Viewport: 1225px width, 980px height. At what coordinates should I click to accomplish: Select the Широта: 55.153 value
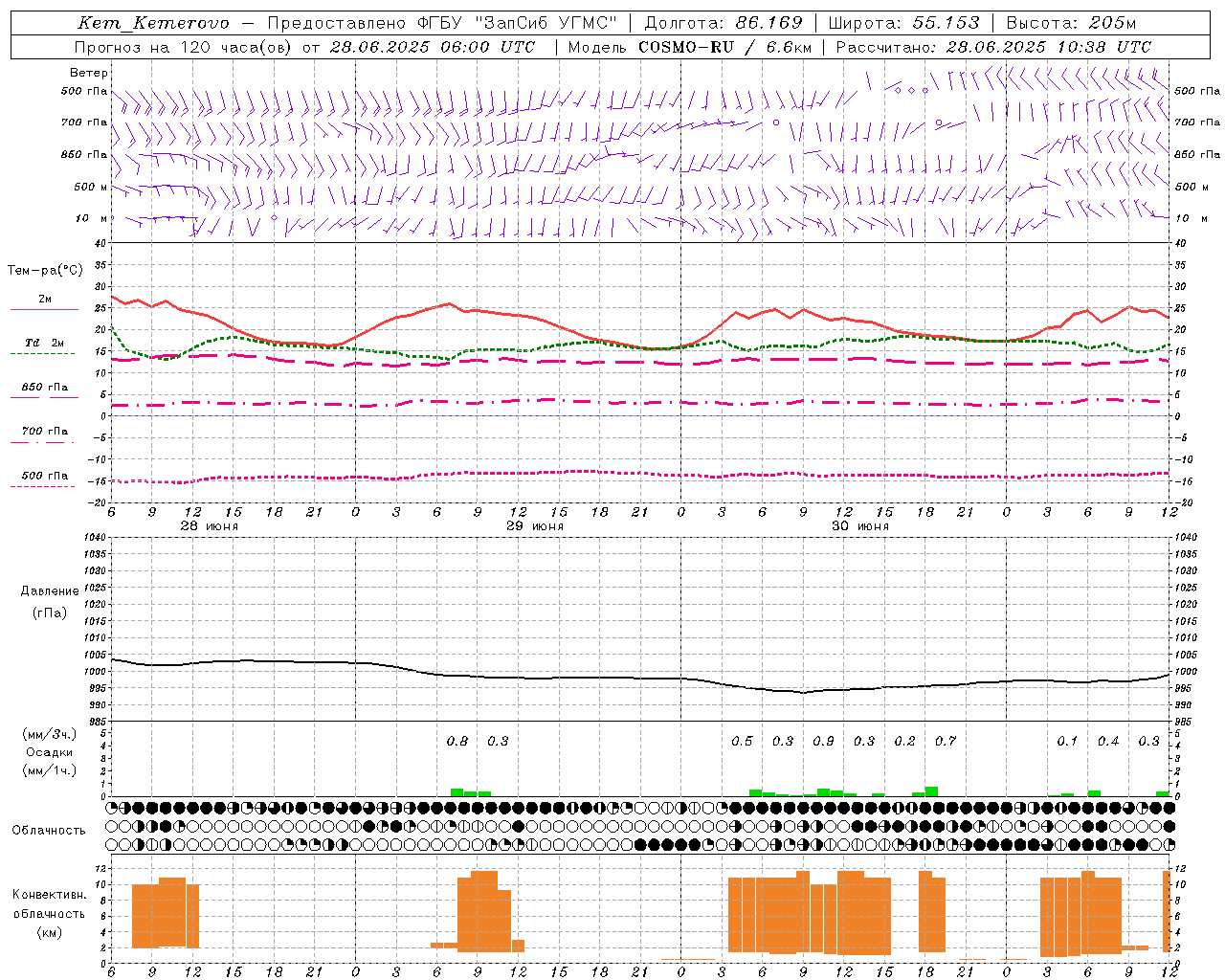904,23
